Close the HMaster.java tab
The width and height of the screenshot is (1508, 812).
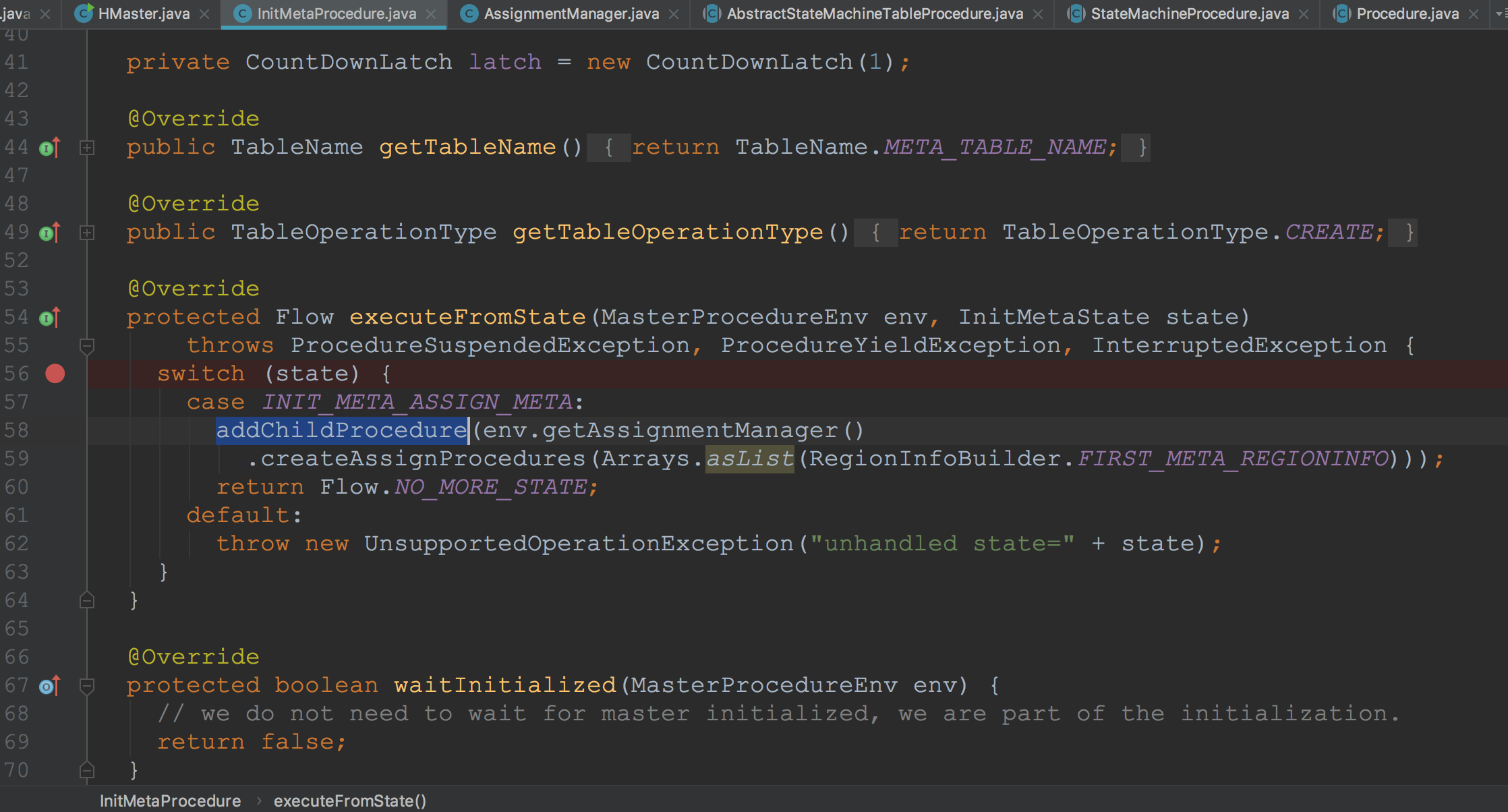(x=204, y=14)
